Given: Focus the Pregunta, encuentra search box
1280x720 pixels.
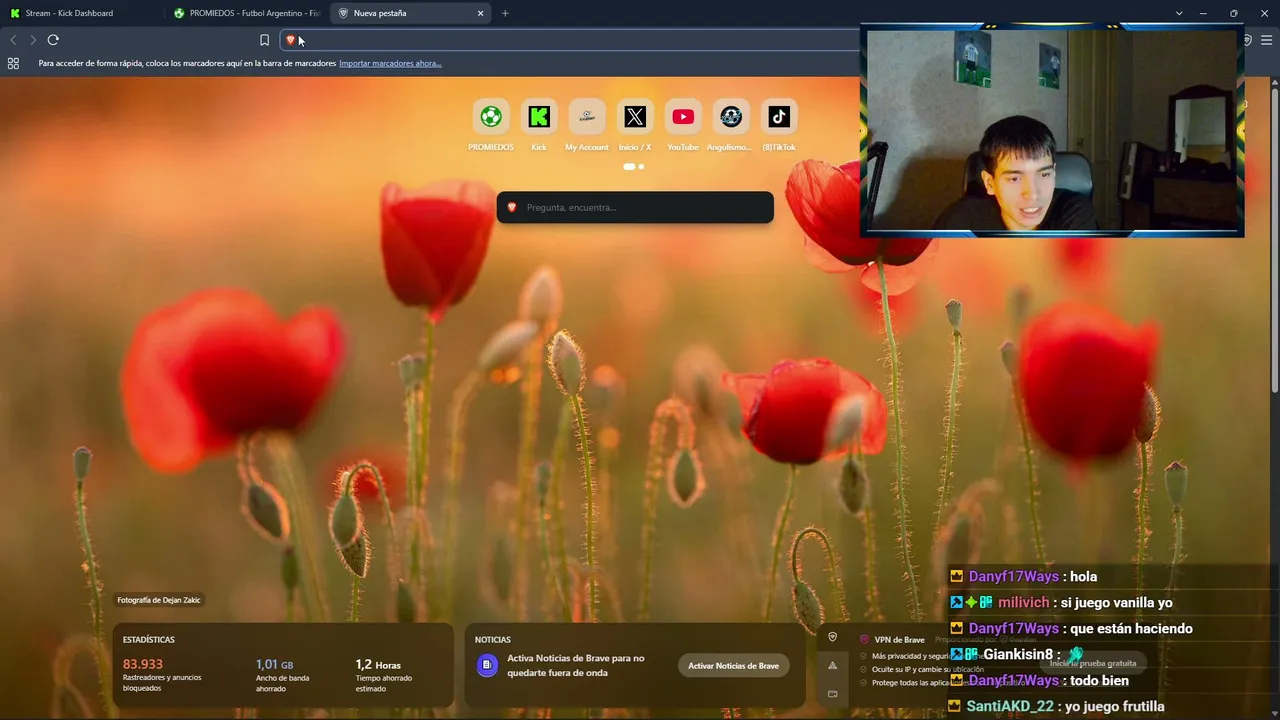Looking at the screenshot, I should (635, 207).
